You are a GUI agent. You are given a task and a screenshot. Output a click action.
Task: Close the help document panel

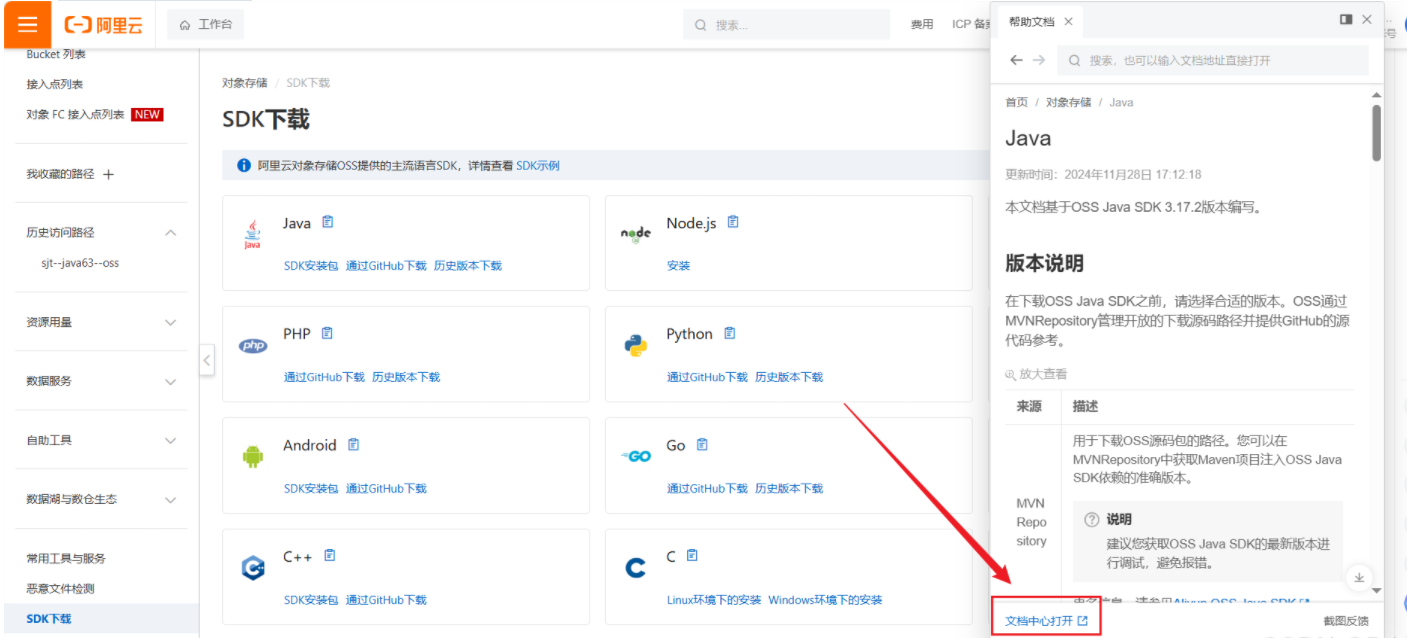[1367, 19]
